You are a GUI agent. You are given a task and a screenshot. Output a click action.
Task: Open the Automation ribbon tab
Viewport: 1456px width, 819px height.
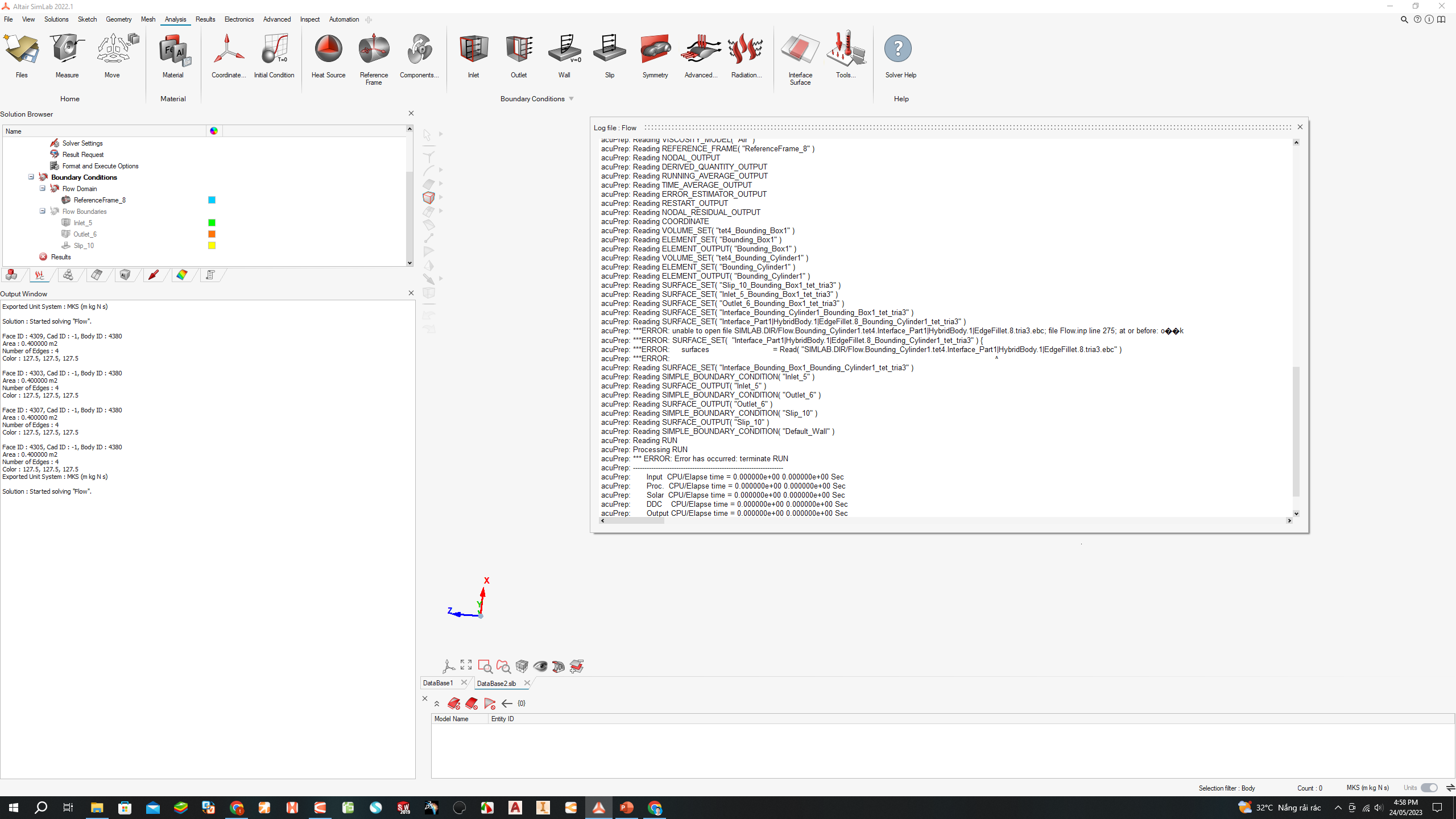344,19
